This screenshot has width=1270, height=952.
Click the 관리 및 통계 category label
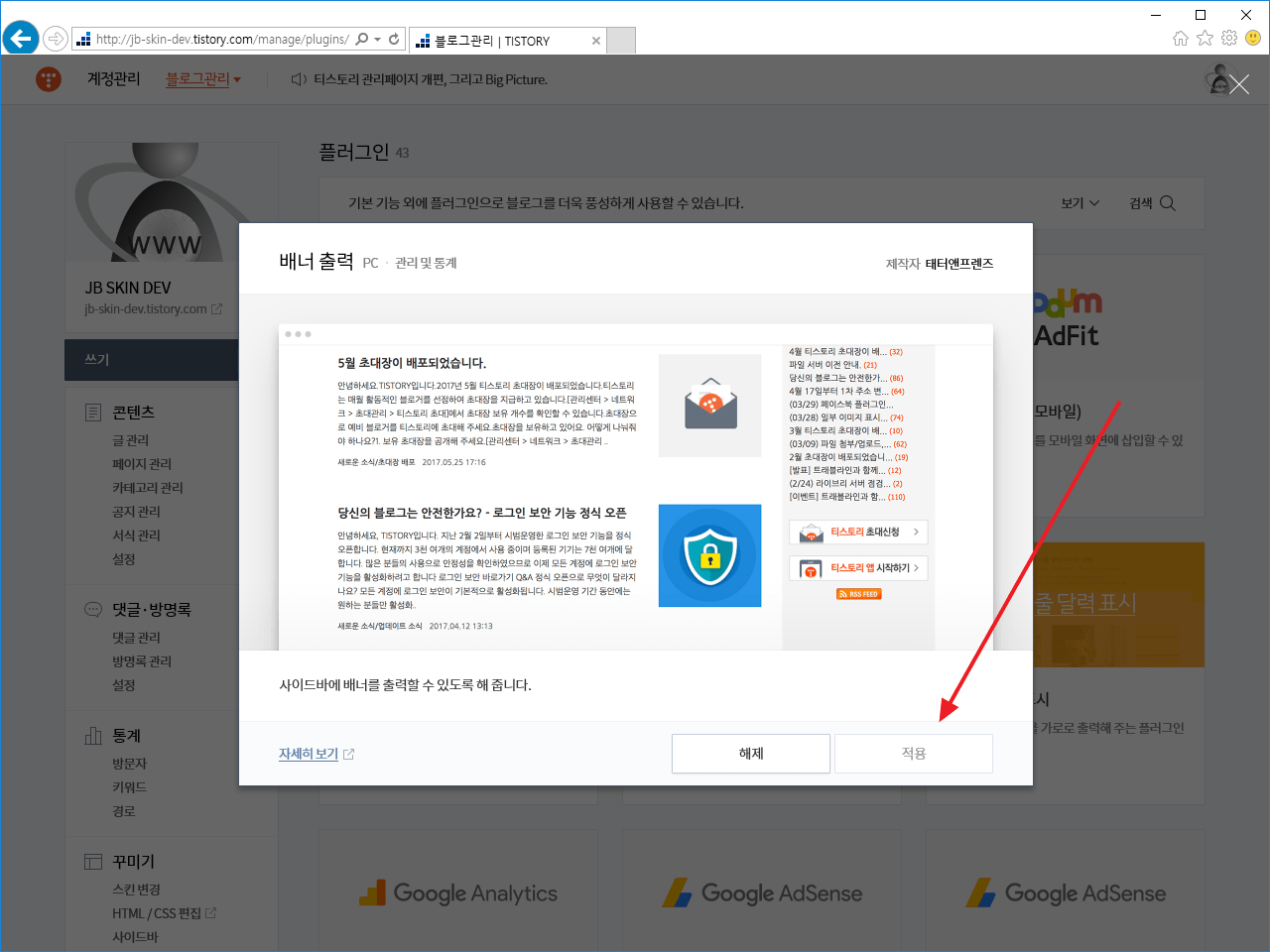[x=426, y=263]
